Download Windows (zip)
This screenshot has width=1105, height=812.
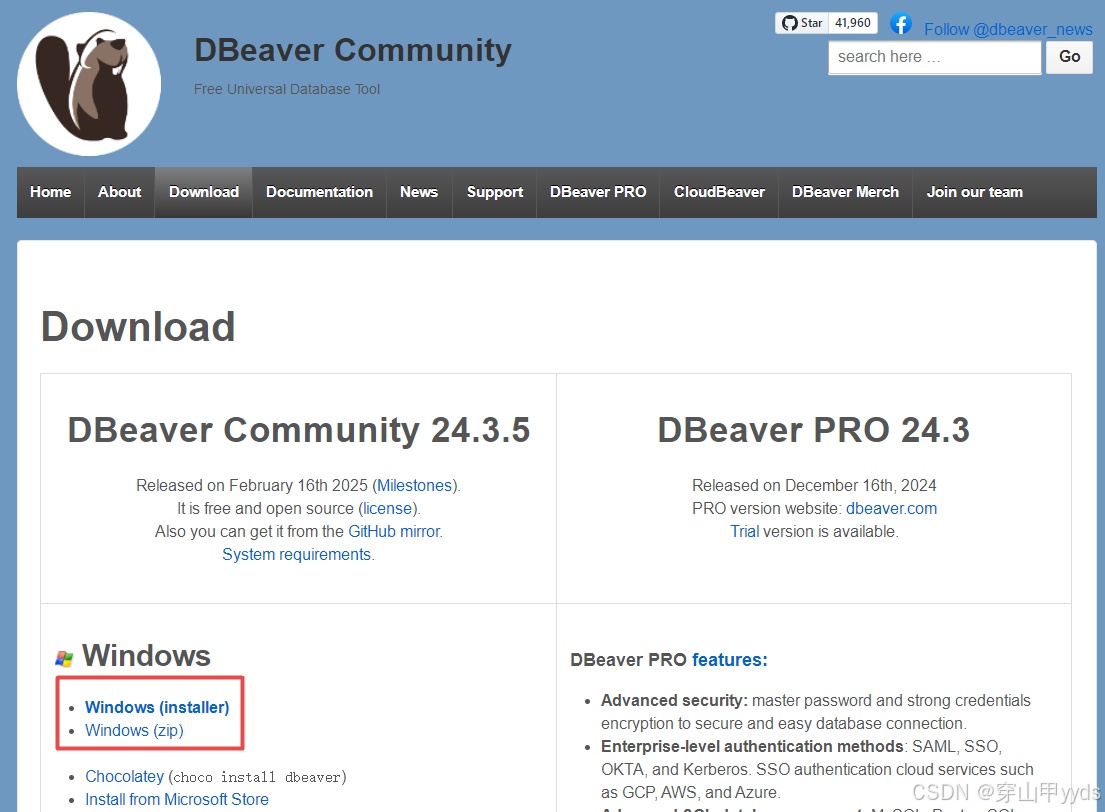[x=134, y=731]
